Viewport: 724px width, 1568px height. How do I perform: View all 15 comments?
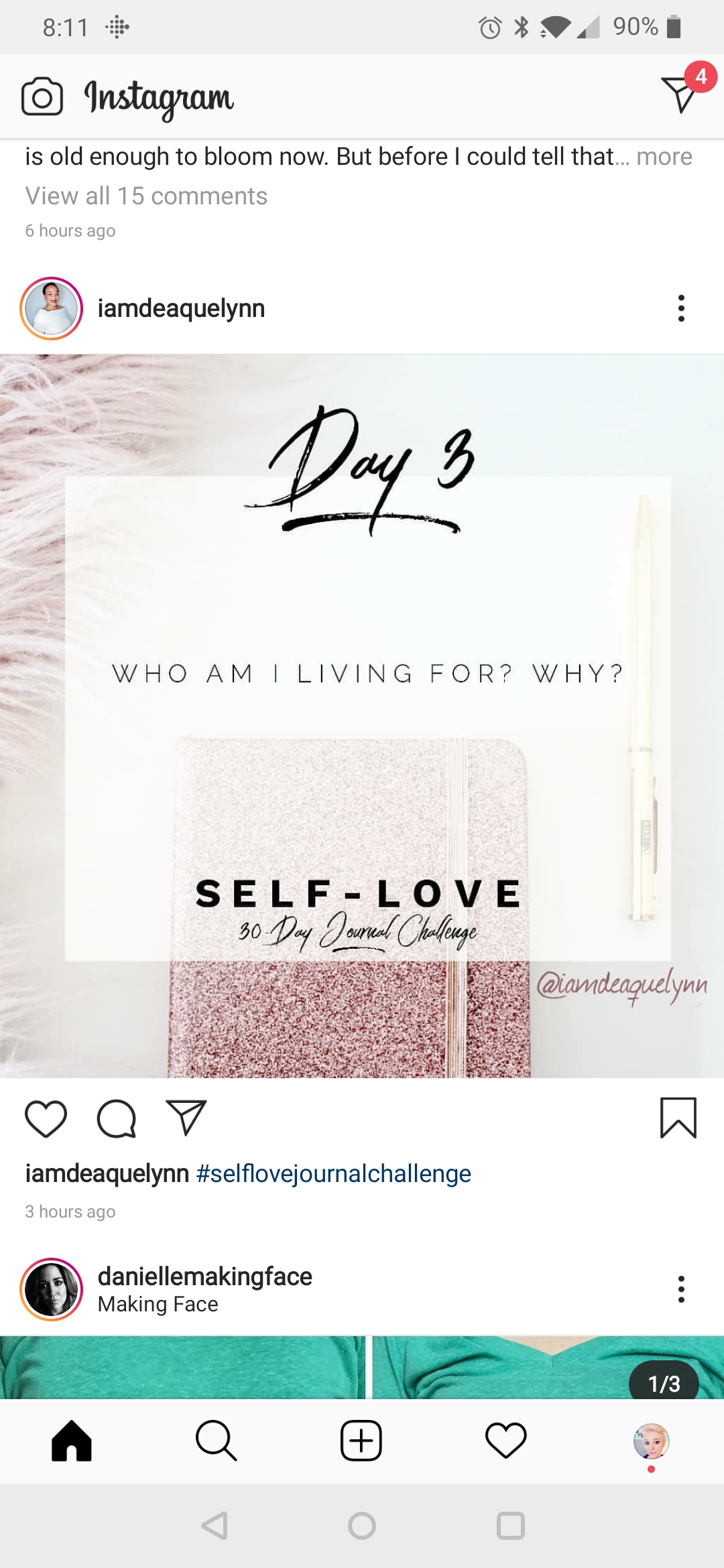(x=146, y=196)
